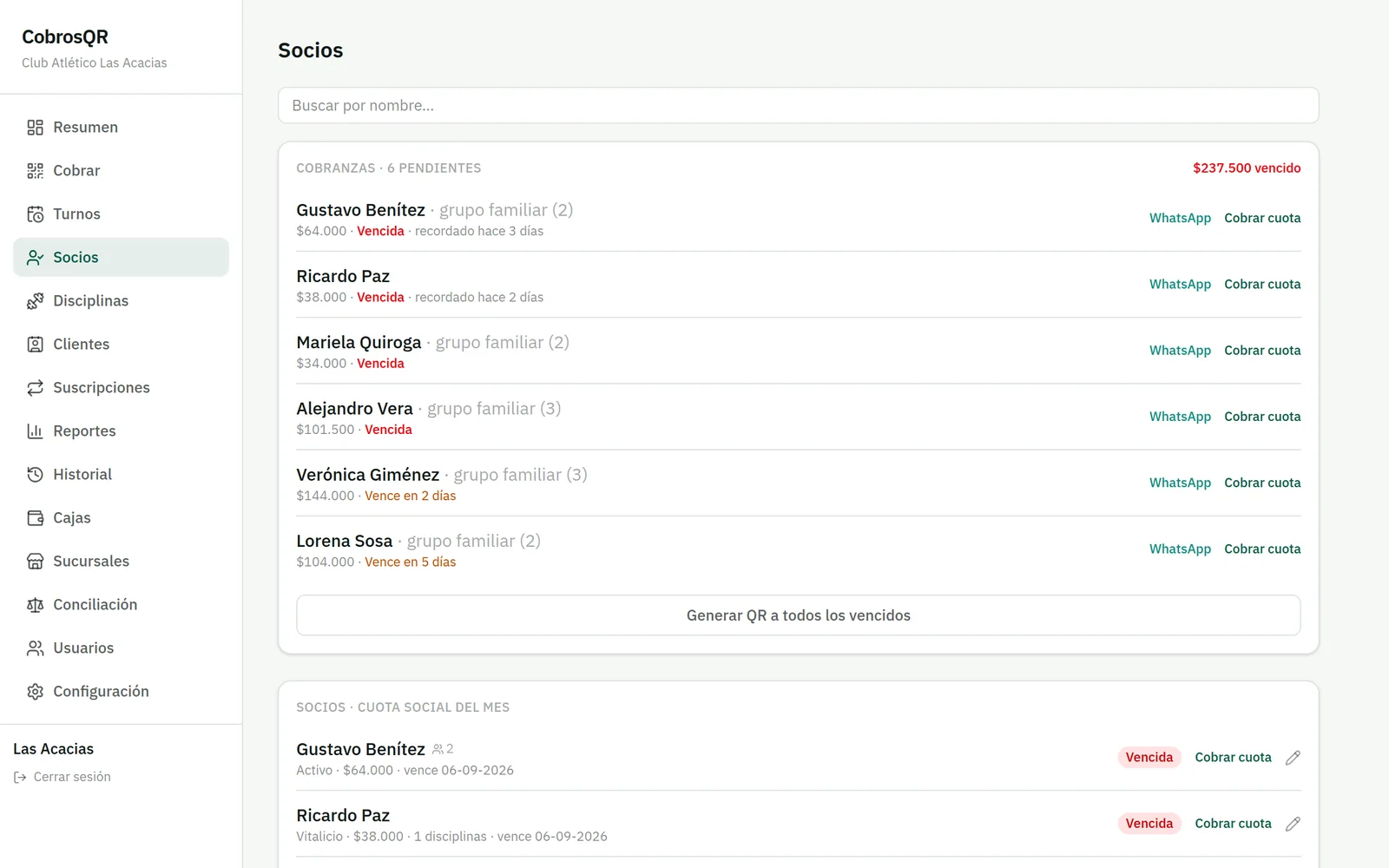Click the Sucursales store icon
Viewport: 1389px width, 868px height.
click(35, 562)
